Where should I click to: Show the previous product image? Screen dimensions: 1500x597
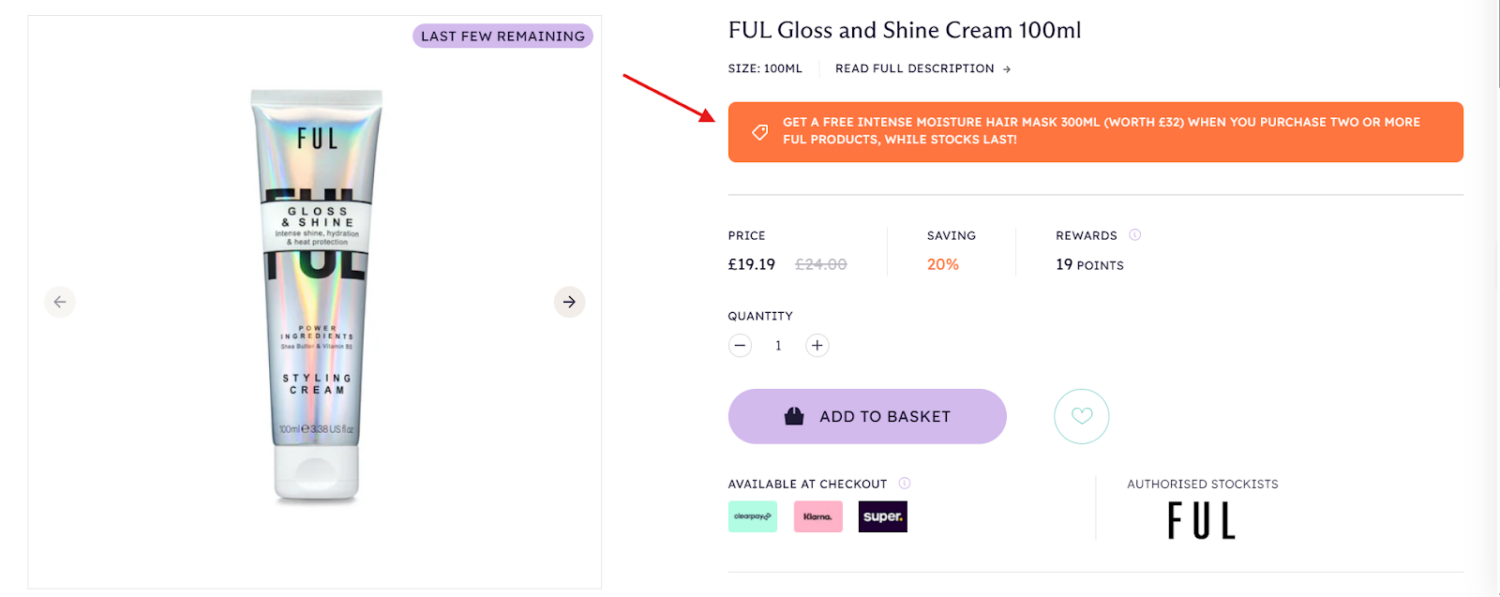(x=60, y=302)
